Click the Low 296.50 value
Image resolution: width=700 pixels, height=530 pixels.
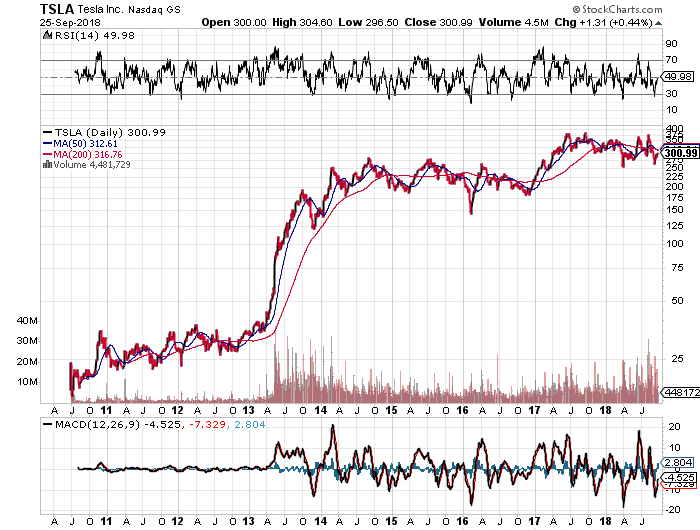coord(368,22)
